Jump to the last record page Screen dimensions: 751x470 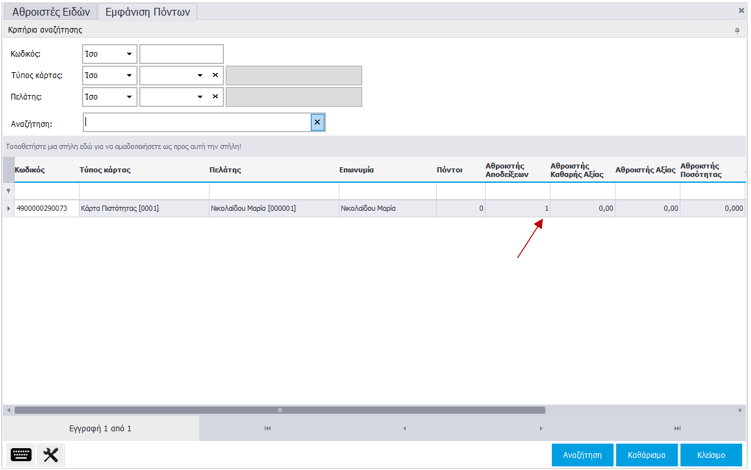pyautogui.click(x=678, y=429)
